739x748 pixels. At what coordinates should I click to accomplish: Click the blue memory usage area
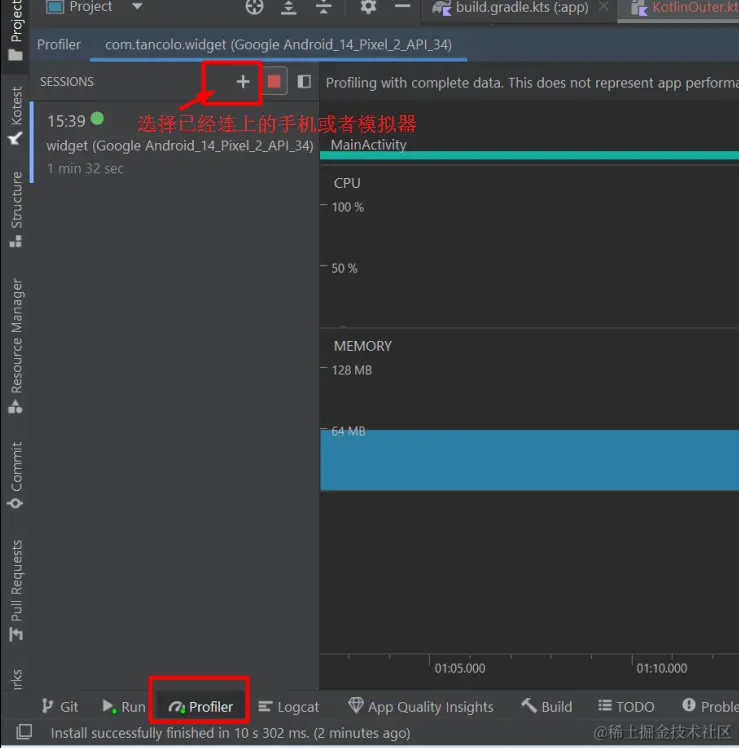(x=529, y=460)
